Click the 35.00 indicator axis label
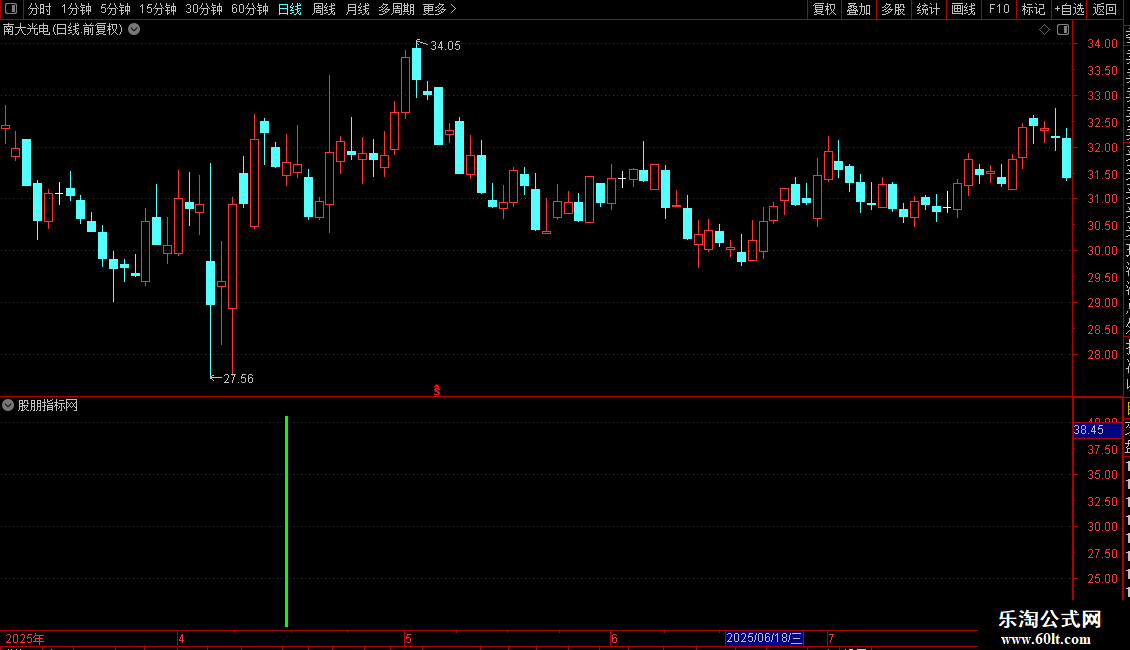The height and width of the screenshot is (650, 1130). click(1103, 475)
